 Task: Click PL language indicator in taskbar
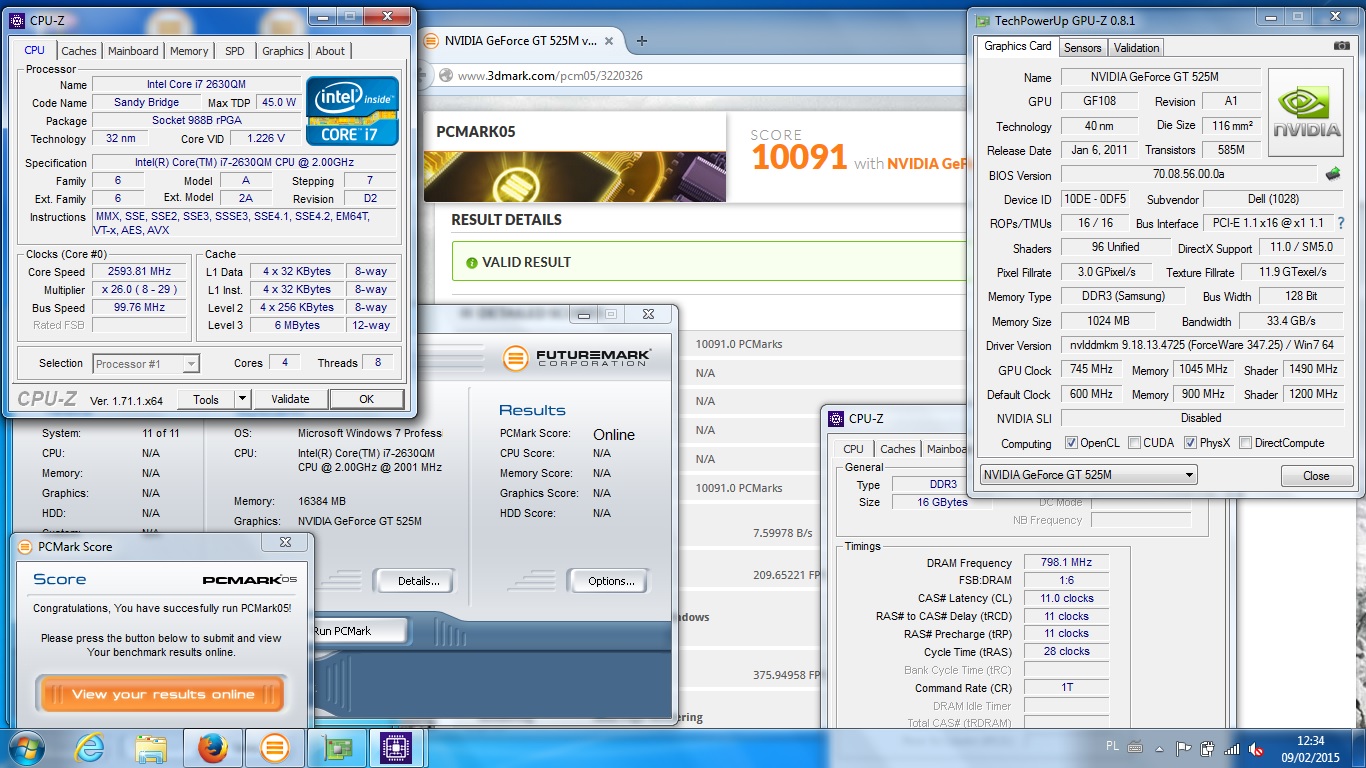click(1113, 746)
